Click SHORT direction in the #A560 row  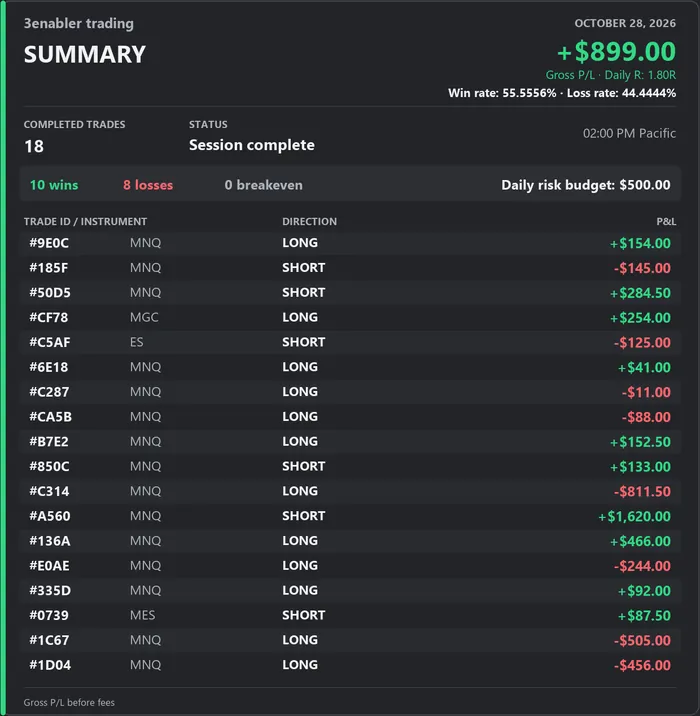[x=304, y=516]
